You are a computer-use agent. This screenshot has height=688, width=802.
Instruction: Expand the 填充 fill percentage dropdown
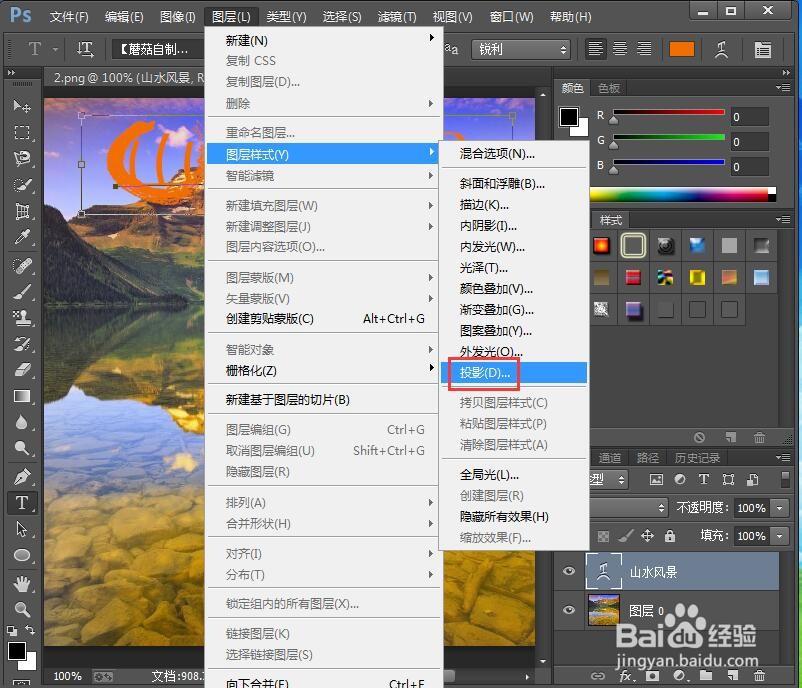(777, 536)
